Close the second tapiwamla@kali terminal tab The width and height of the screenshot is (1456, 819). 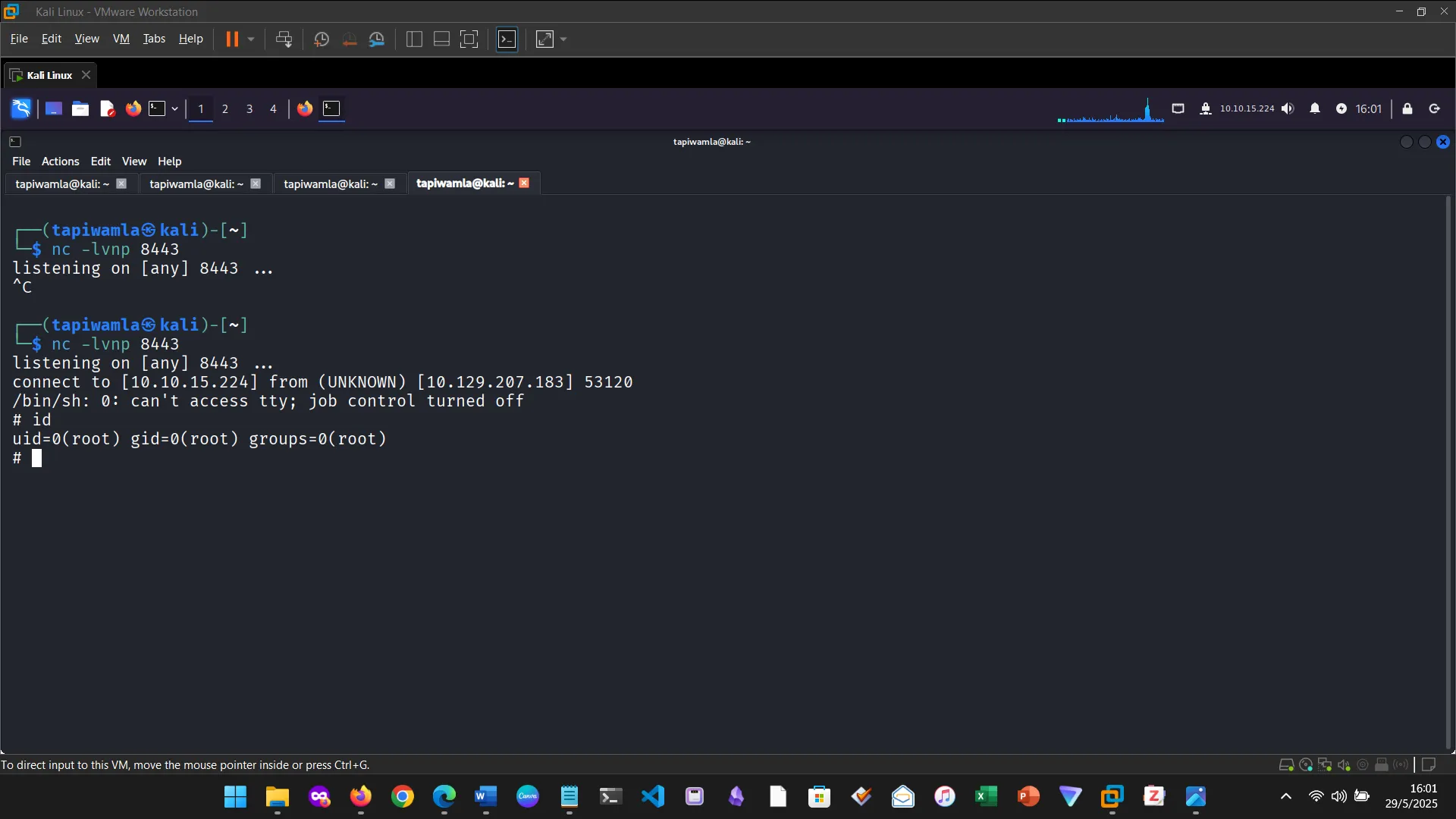[x=256, y=184]
